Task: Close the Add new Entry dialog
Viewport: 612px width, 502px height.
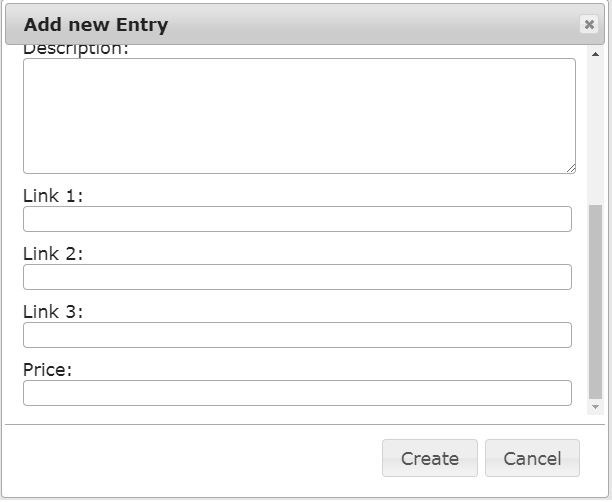Action: click(x=588, y=25)
